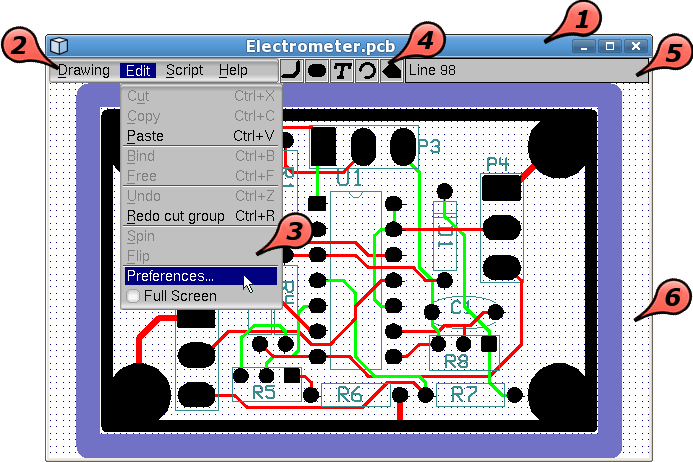693x462 pixels.
Task: Enable the Full Screen checkbox
Action: pos(134,296)
